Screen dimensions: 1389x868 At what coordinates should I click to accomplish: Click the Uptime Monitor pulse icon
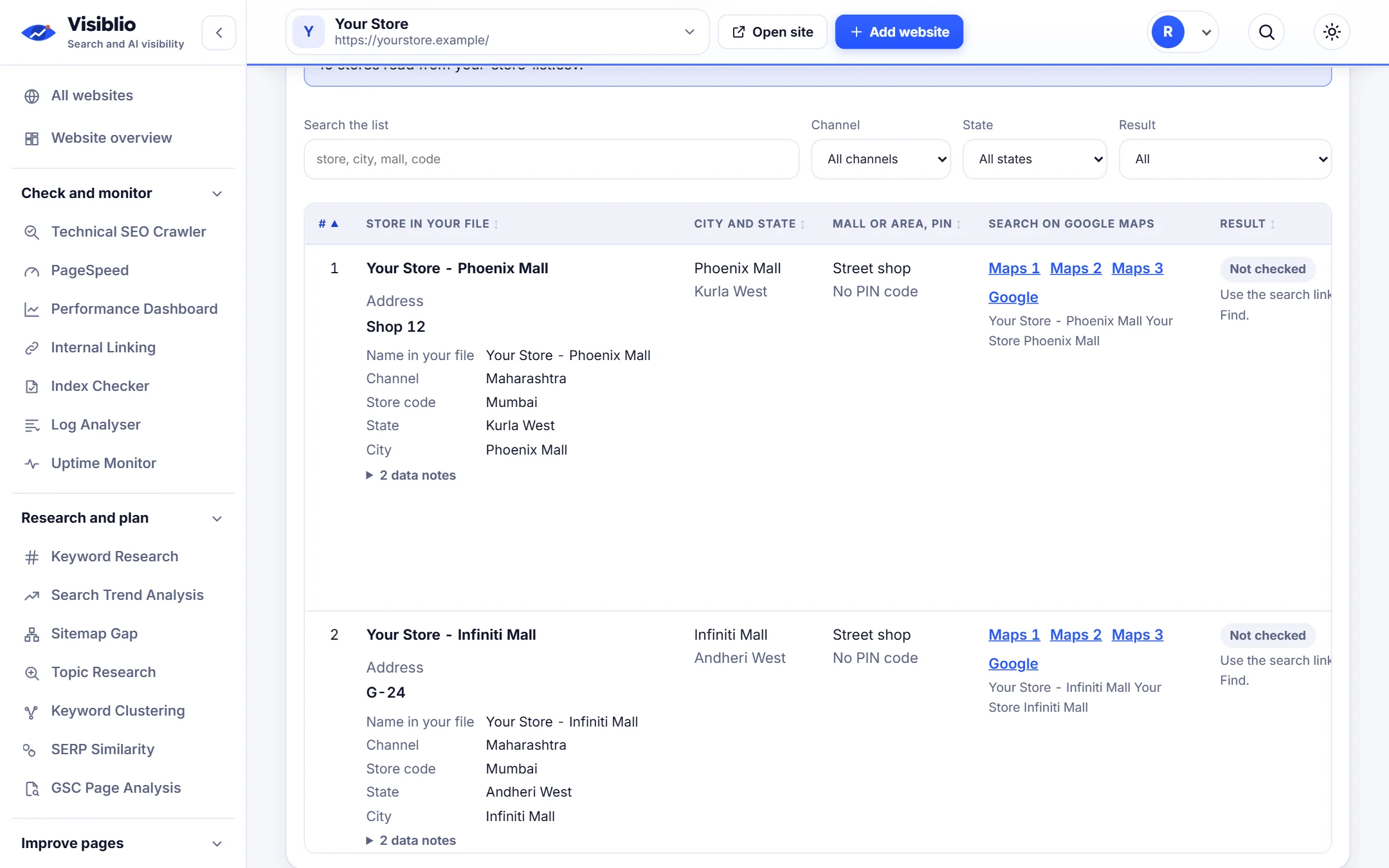(32, 464)
